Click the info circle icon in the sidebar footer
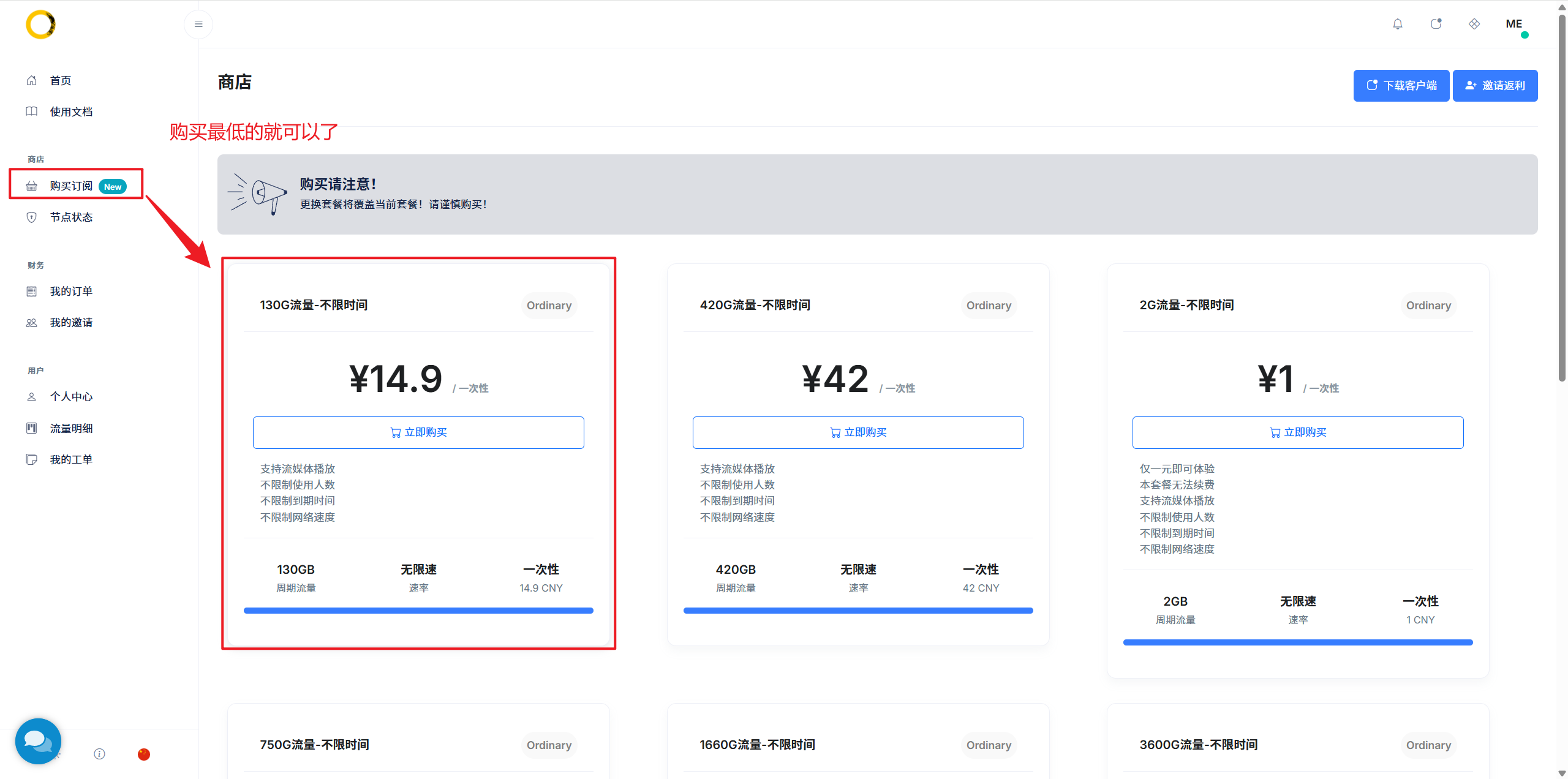This screenshot has height=779, width=1568. click(99, 754)
